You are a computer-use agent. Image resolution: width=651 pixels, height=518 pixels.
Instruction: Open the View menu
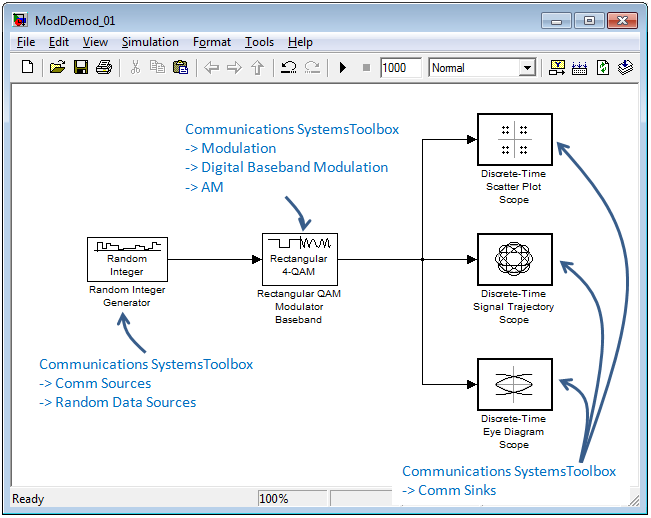click(x=95, y=42)
